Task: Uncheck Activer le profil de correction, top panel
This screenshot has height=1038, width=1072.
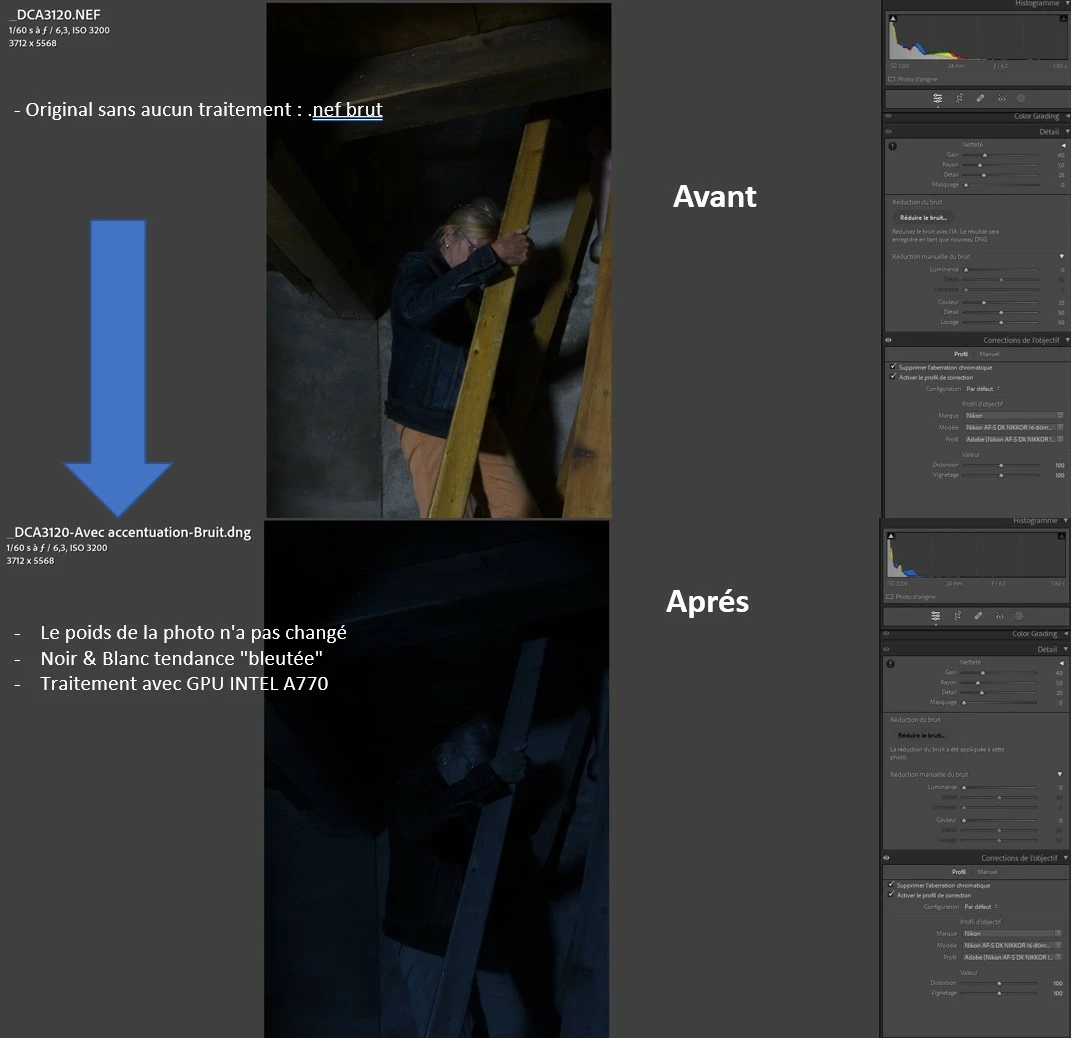Action: 893,377
